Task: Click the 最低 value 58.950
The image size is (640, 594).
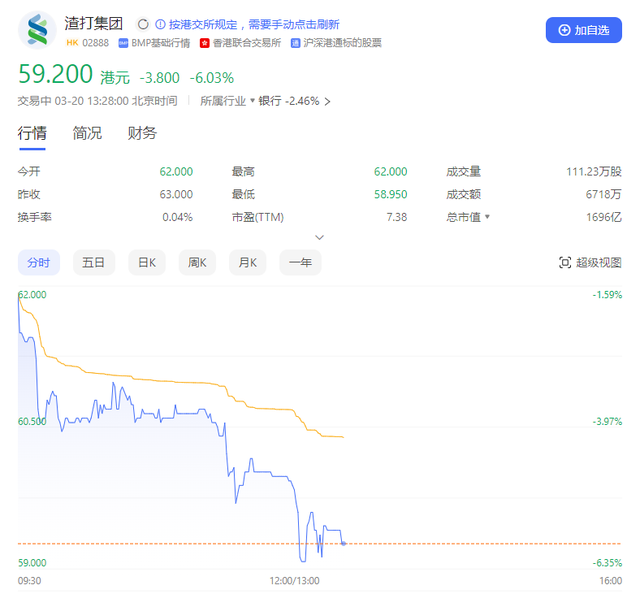Action: coord(391,194)
